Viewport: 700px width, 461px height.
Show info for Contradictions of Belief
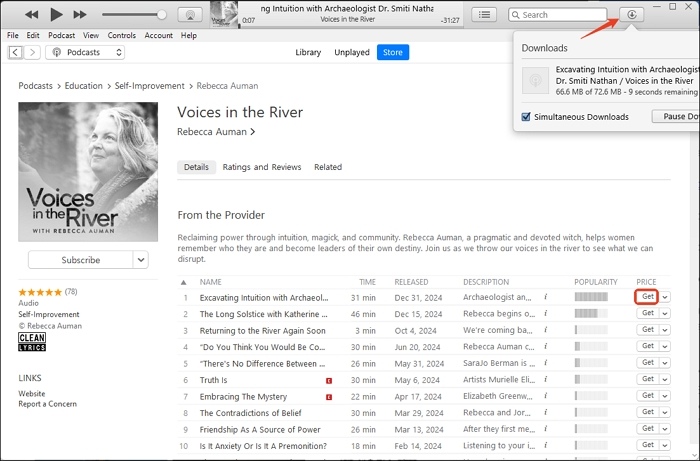(x=546, y=412)
